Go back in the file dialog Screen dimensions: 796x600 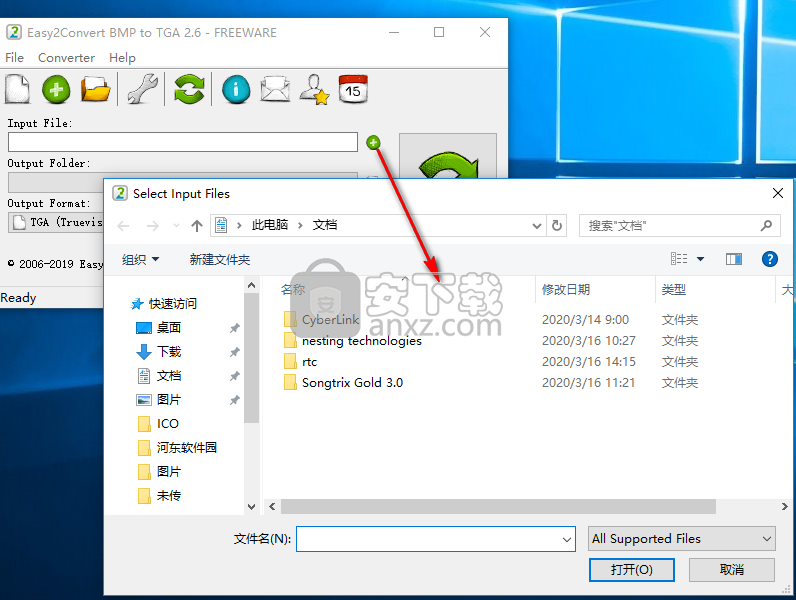click(x=123, y=225)
